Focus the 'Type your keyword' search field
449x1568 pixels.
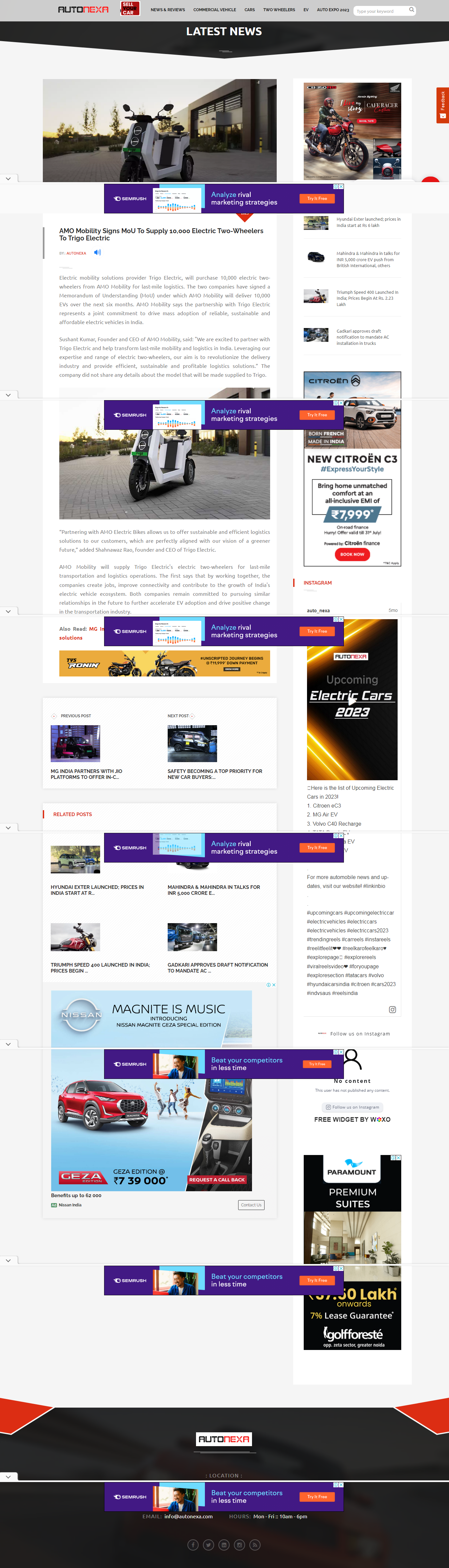pyautogui.click(x=380, y=11)
